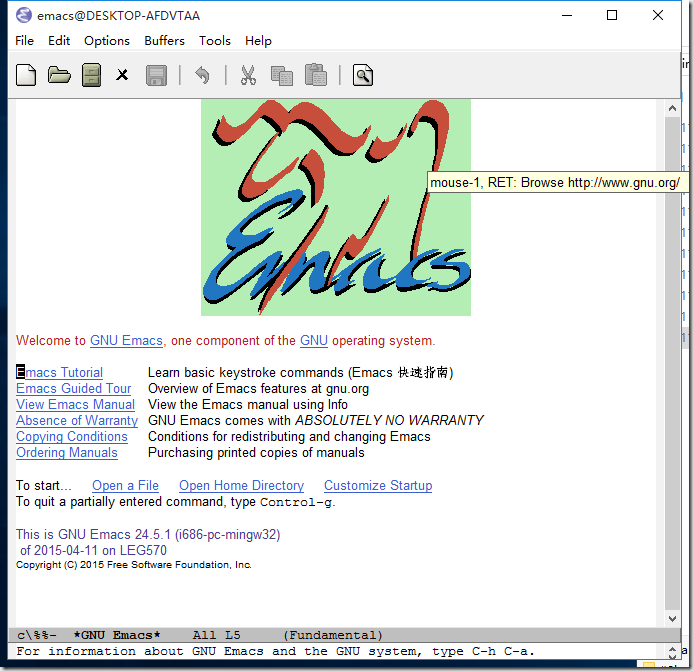The height and width of the screenshot is (671, 693).
Task: Click the 'Copyright (C) 2015 Free Software Foundation' text
Action: (133, 564)
